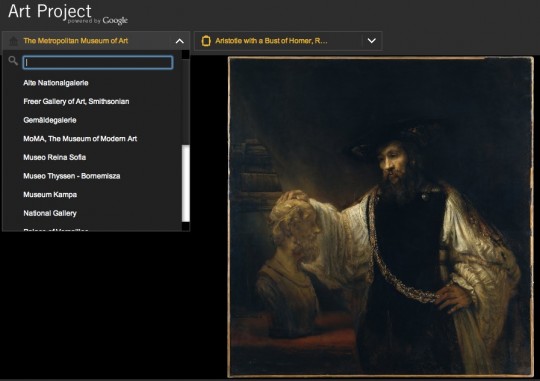540x381 pixels.
Task: Pick MoMA, The Museum of Modern Art
Action: (80, 139)
